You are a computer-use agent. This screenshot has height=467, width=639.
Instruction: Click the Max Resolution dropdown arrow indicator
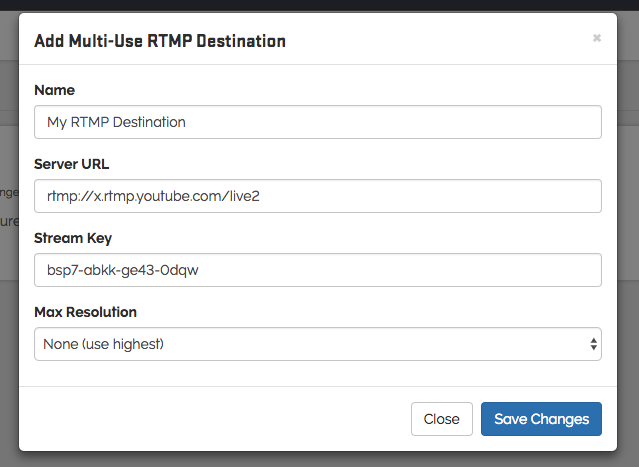click(594, 344)
